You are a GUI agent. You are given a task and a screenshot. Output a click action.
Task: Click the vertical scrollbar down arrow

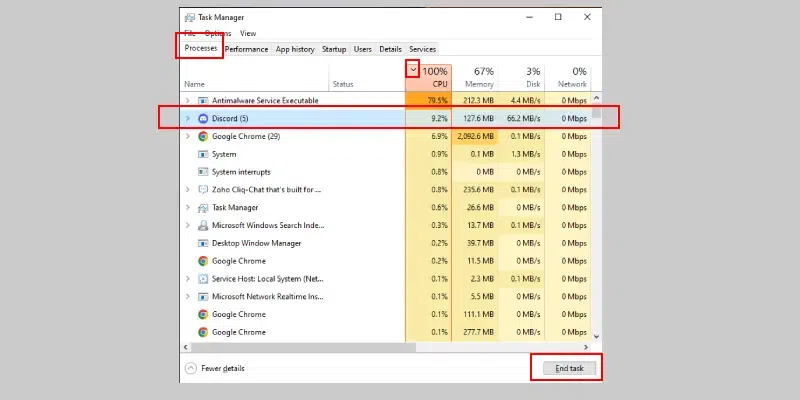point(596,336)
